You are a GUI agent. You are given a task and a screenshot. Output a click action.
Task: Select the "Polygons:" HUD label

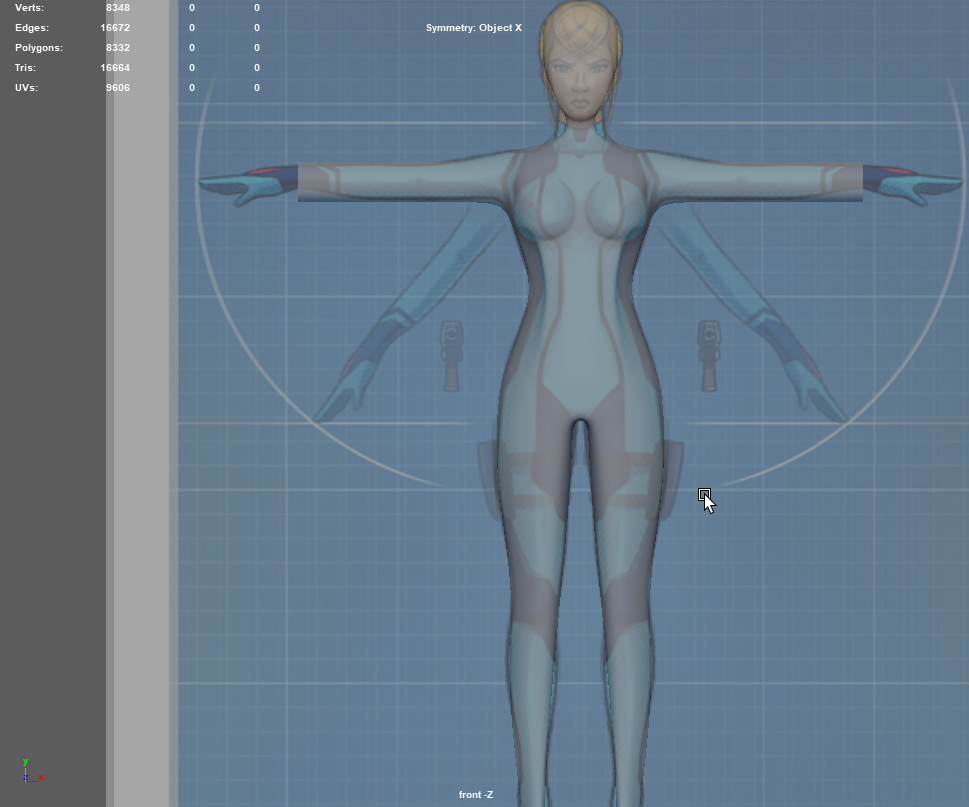tap(39, 48)
